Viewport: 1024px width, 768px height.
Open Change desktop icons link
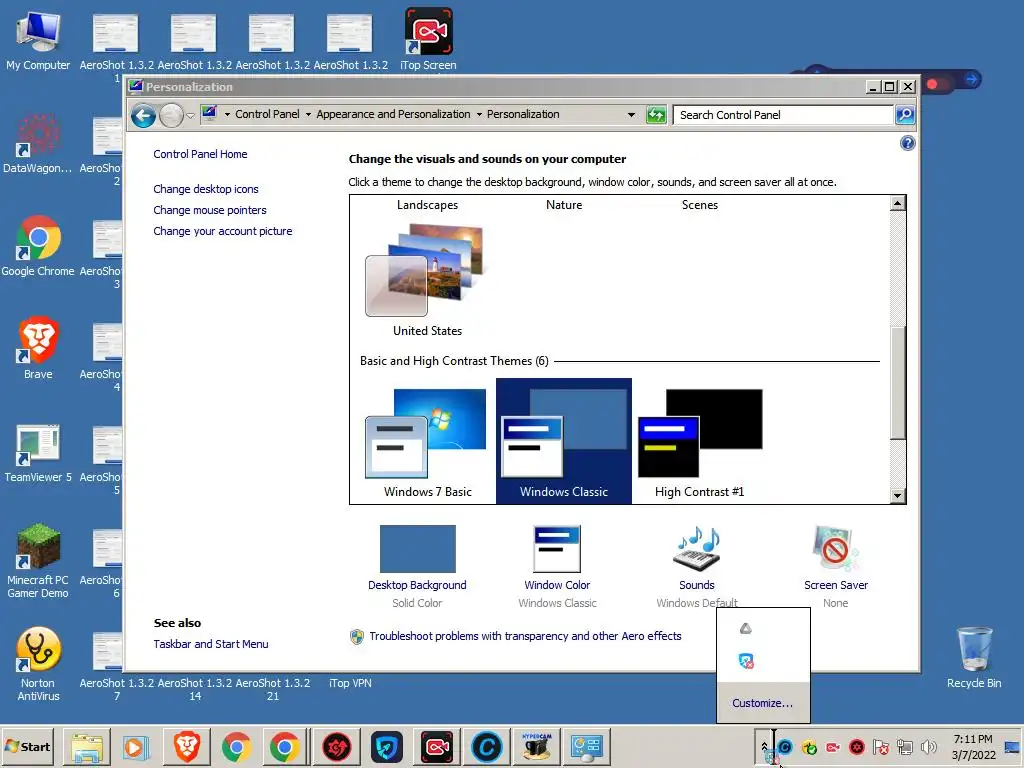[206, 189]
